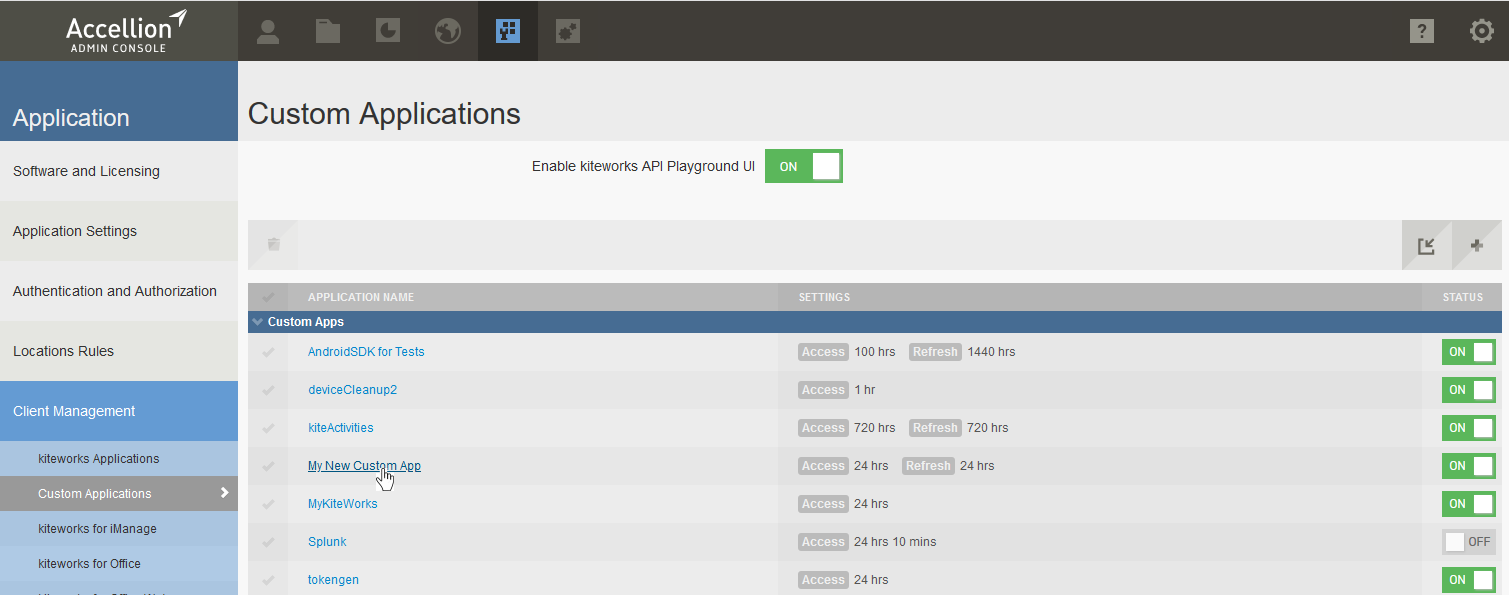Screen dimensions: 1509x595
Task: Click the trash delete icon
Action: click(273, 244)
